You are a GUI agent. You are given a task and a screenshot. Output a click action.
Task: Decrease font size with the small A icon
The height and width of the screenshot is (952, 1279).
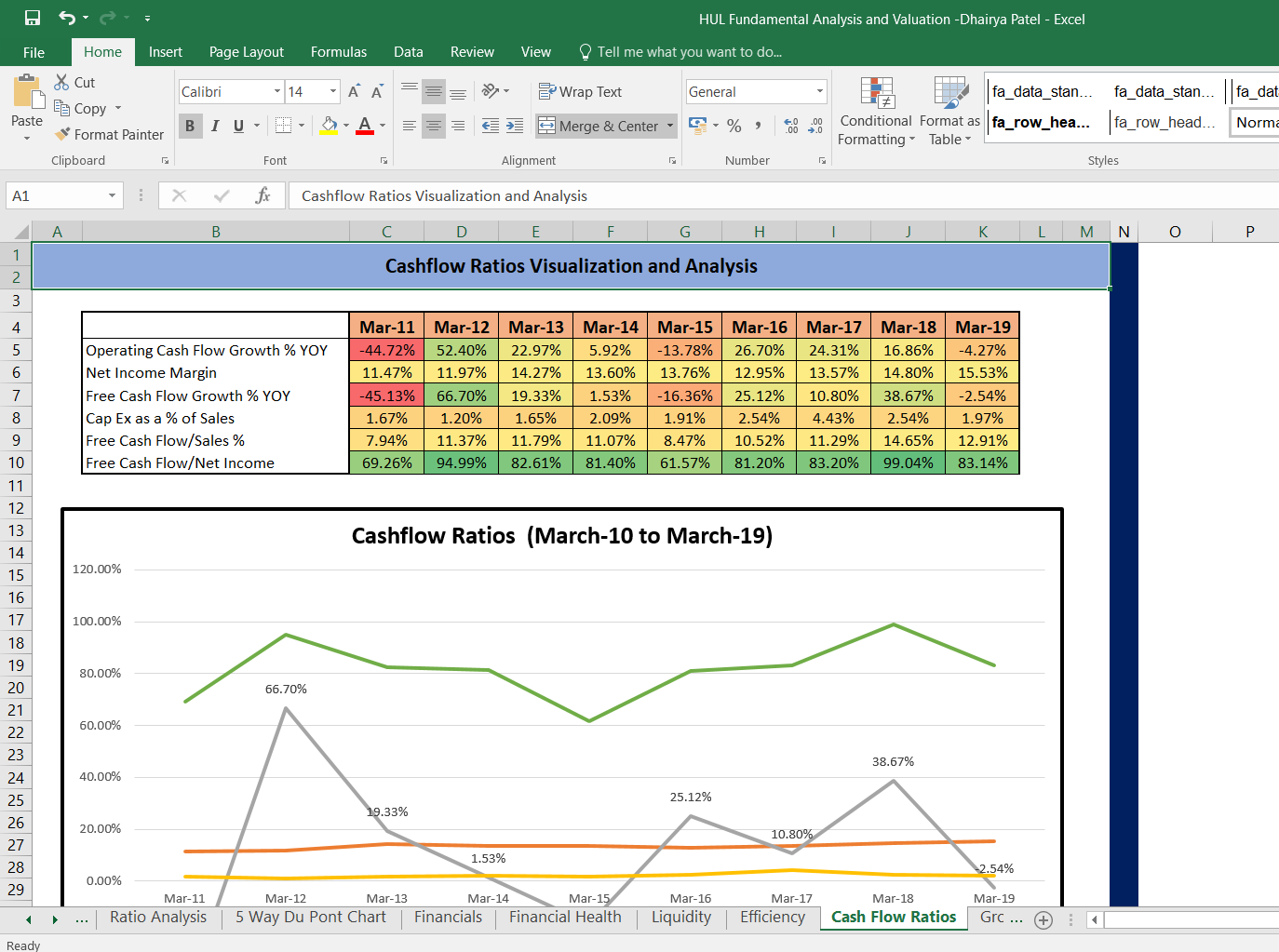click(x=377, y=91)
